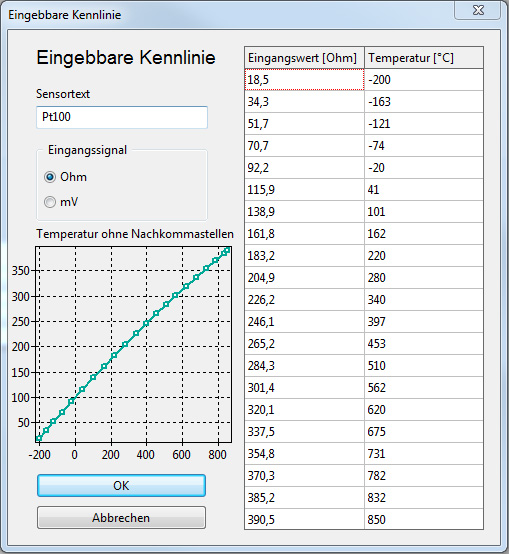The height and width of the screenshot is (554, 509).
Task: Click the 161,8 Ohm input cell
Action: click(304, 234)
